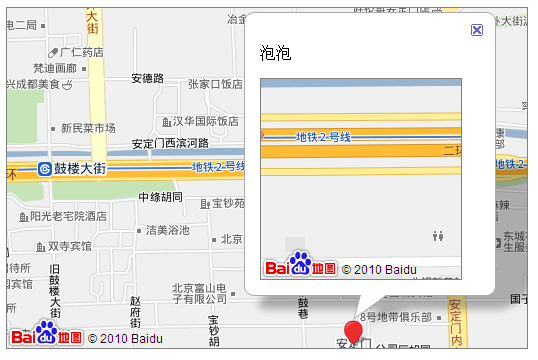This screenshot has height=360, width=538.
Task: Click the 泡泡 title text
Action: [x=275, y=53]
